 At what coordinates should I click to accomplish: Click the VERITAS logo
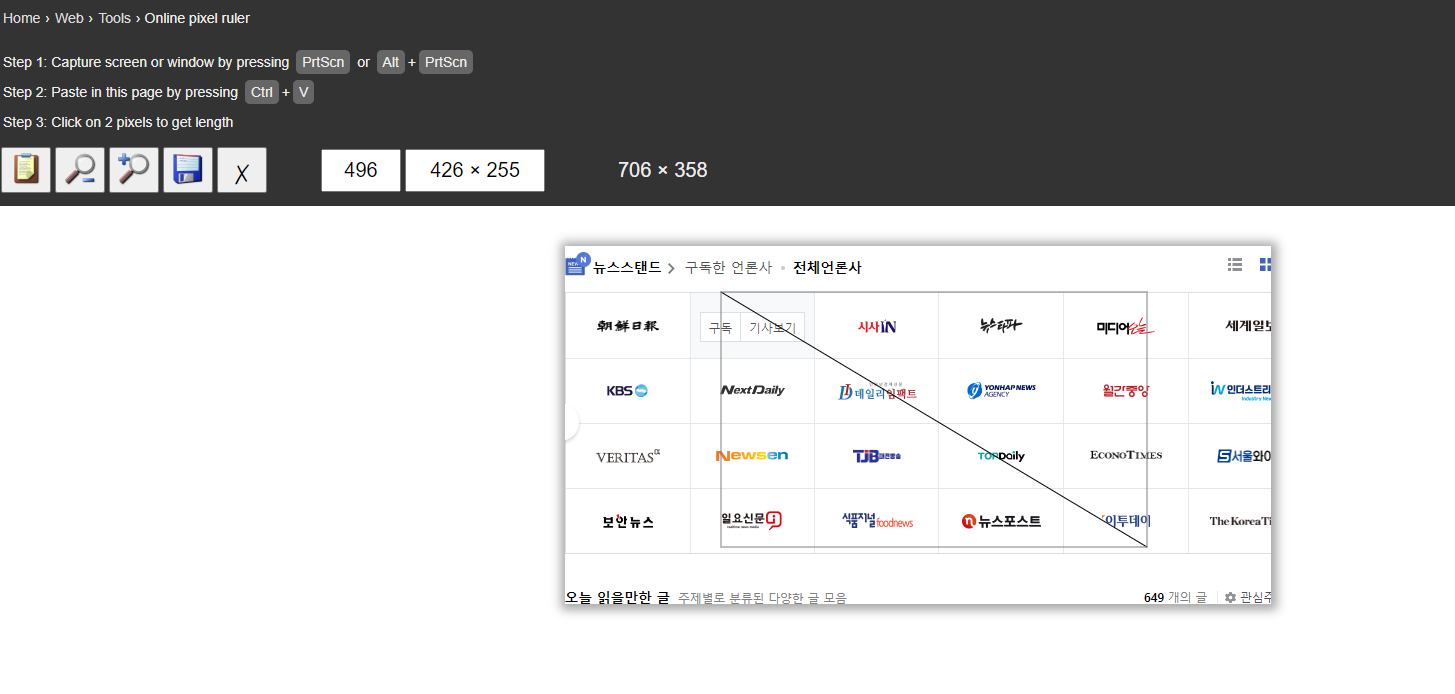(x=628, y=456)
